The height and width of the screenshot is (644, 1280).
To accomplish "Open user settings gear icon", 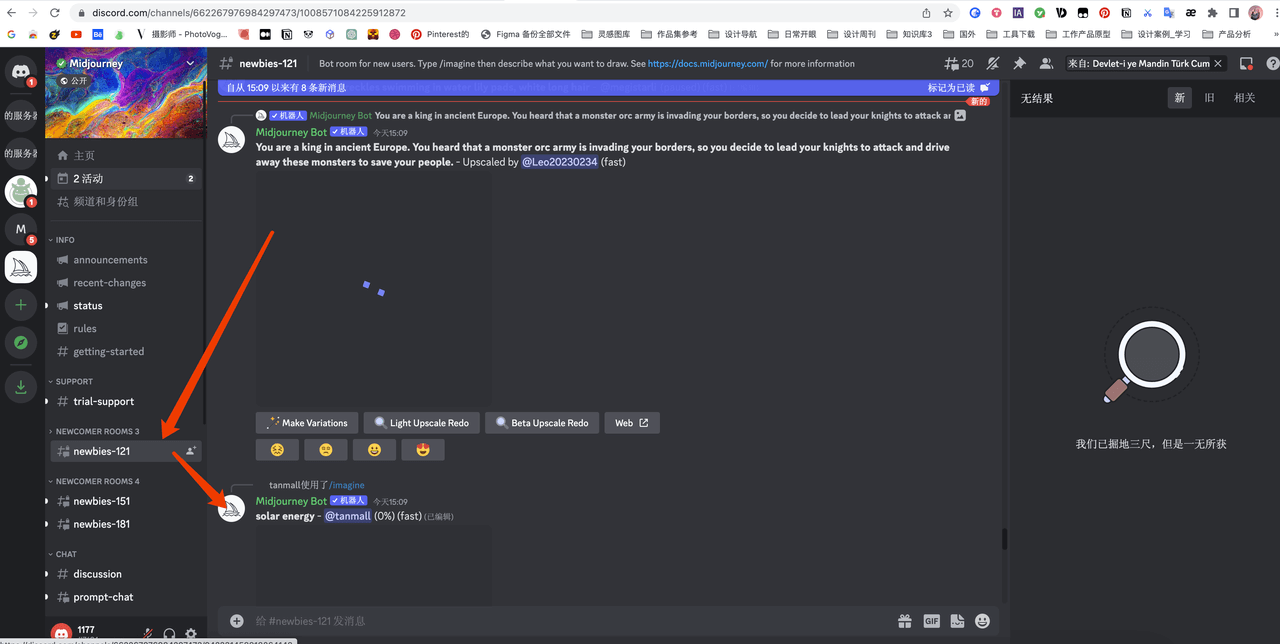I will [x=191, y=634].
